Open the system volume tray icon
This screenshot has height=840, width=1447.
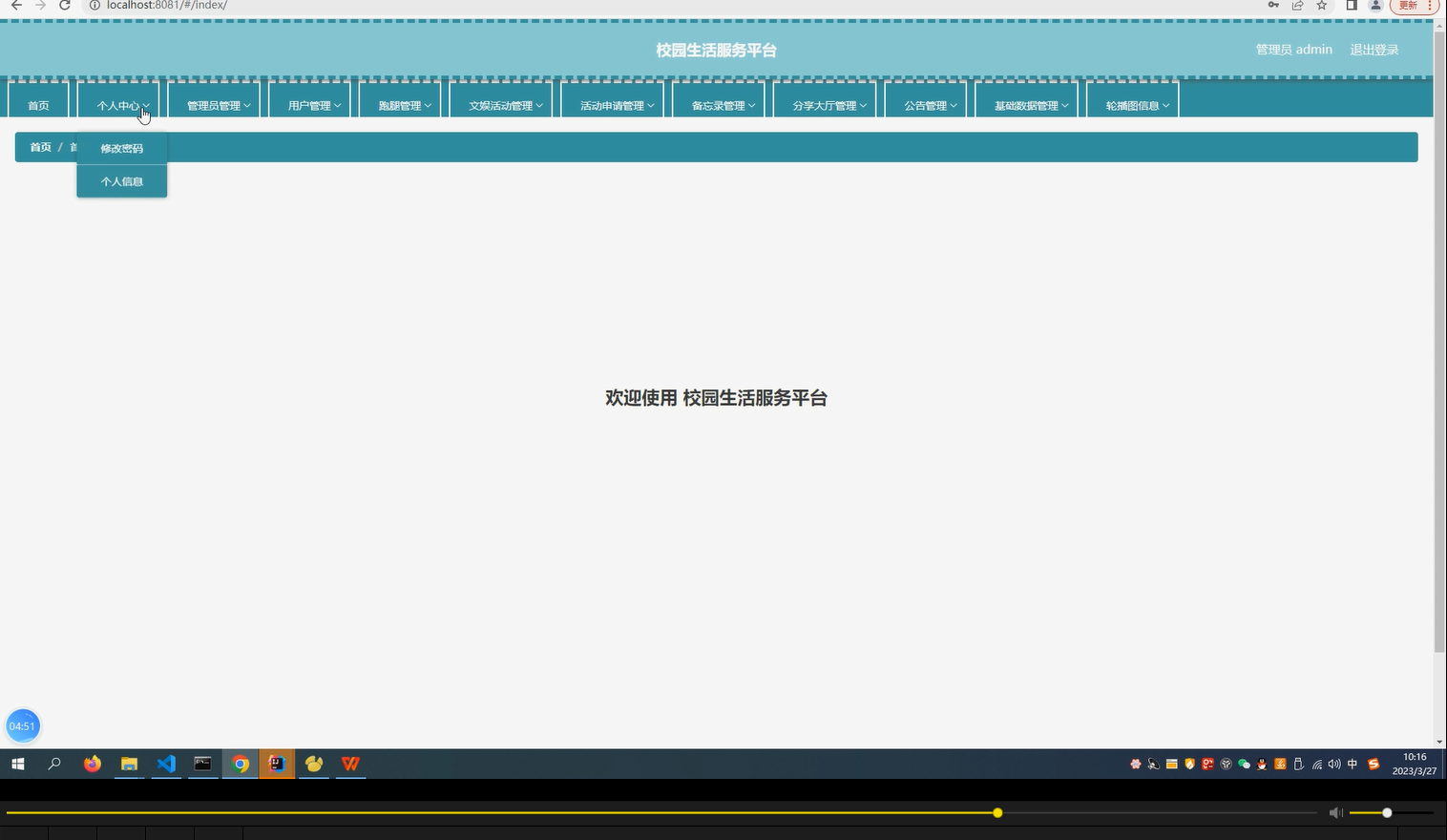click(x=1334, y=764)
